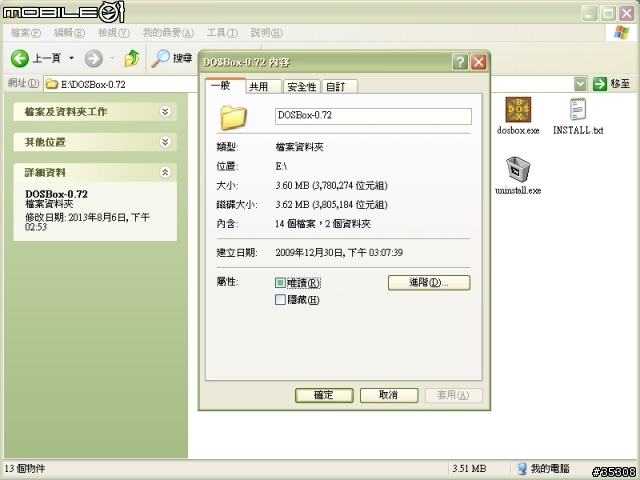Click the Forward arrow icon
Image resolution: width=640 pixels, height=480 pixels.
click(x=93, y=59)
